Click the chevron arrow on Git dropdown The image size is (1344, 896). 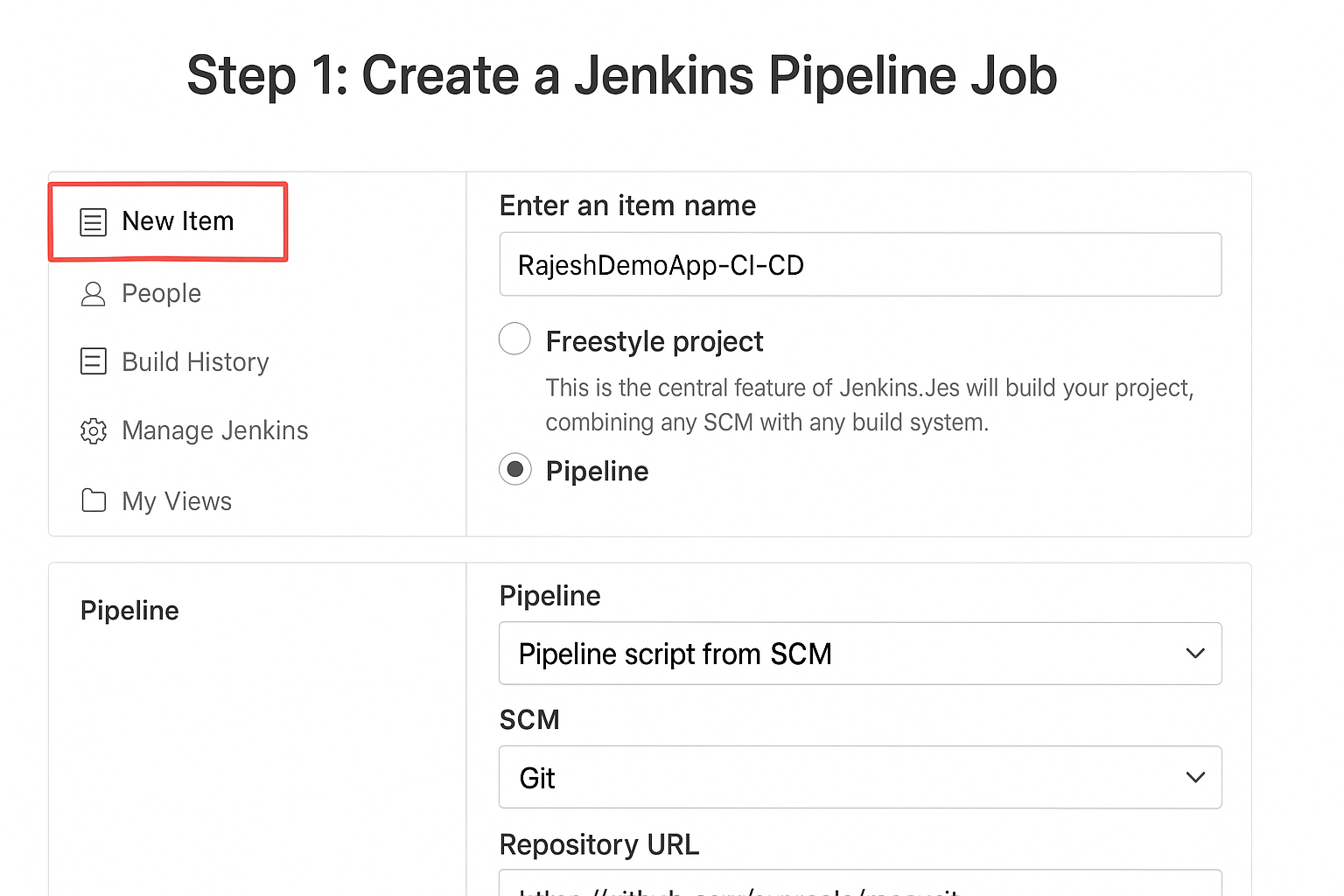(1195, 777)
